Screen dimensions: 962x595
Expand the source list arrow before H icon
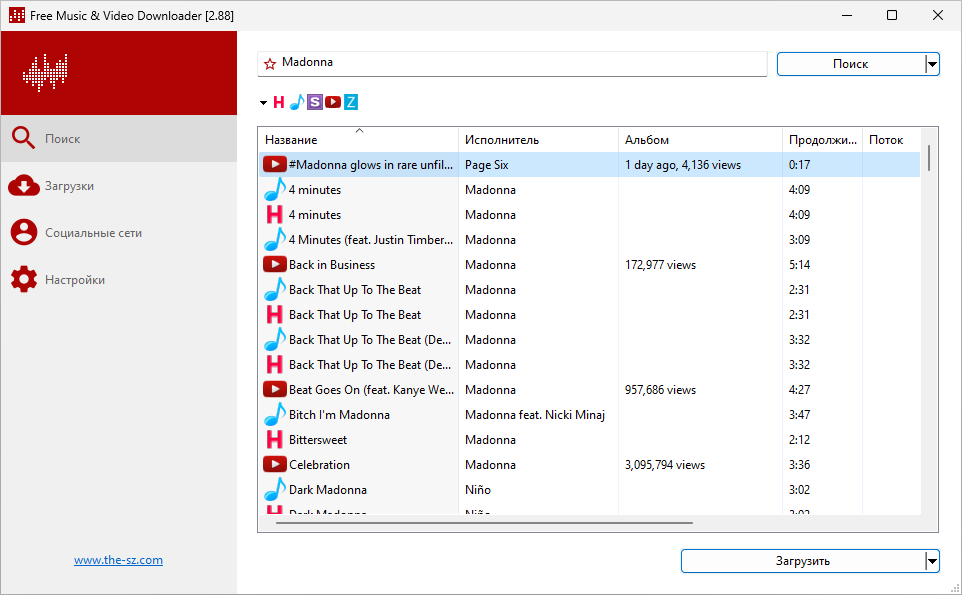click(263, 102)
